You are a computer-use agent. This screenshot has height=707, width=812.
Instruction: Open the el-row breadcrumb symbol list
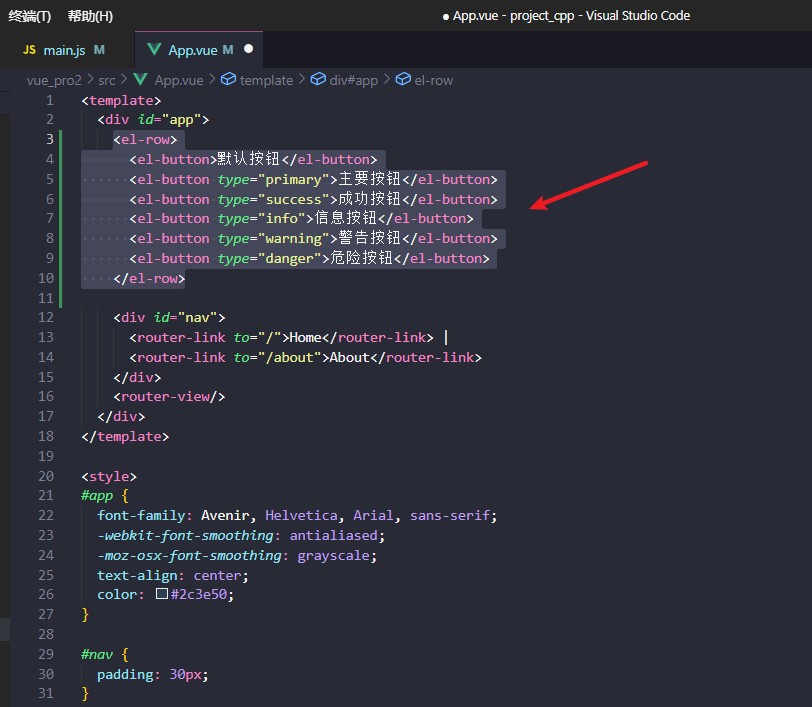[433, 80]
